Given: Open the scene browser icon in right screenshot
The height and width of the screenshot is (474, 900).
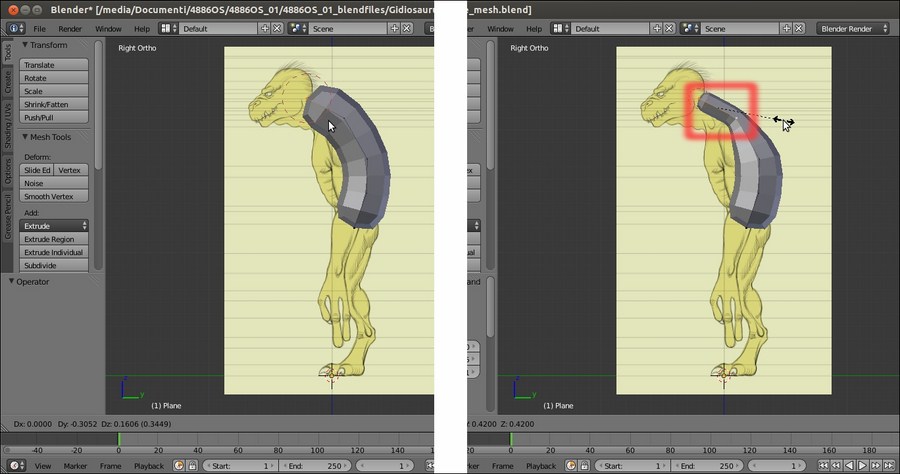Looking at the screenshot, I should tap(689, 28).
